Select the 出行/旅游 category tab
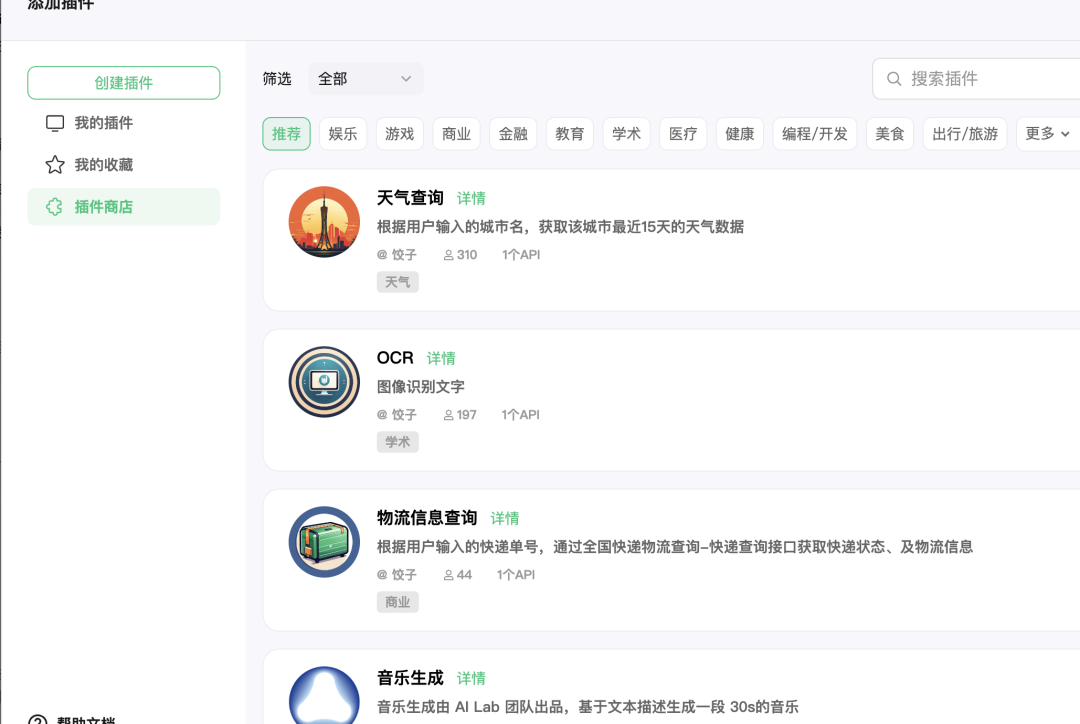The height and width of the screenshot is (724, 1080). (965, 134)
